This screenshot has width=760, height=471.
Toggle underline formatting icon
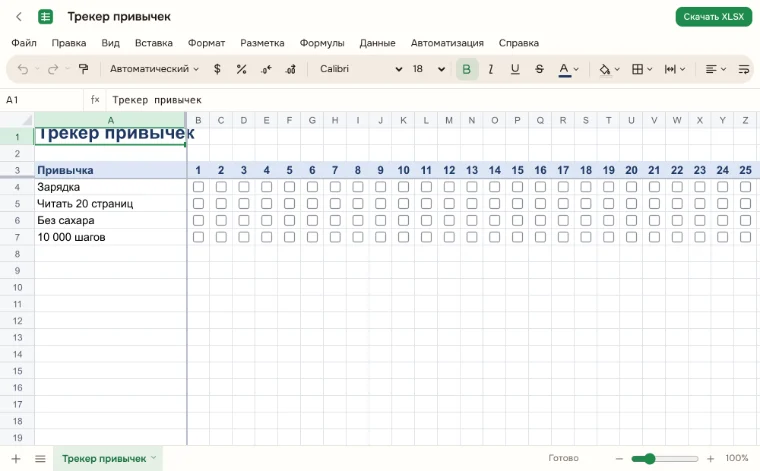515,69
